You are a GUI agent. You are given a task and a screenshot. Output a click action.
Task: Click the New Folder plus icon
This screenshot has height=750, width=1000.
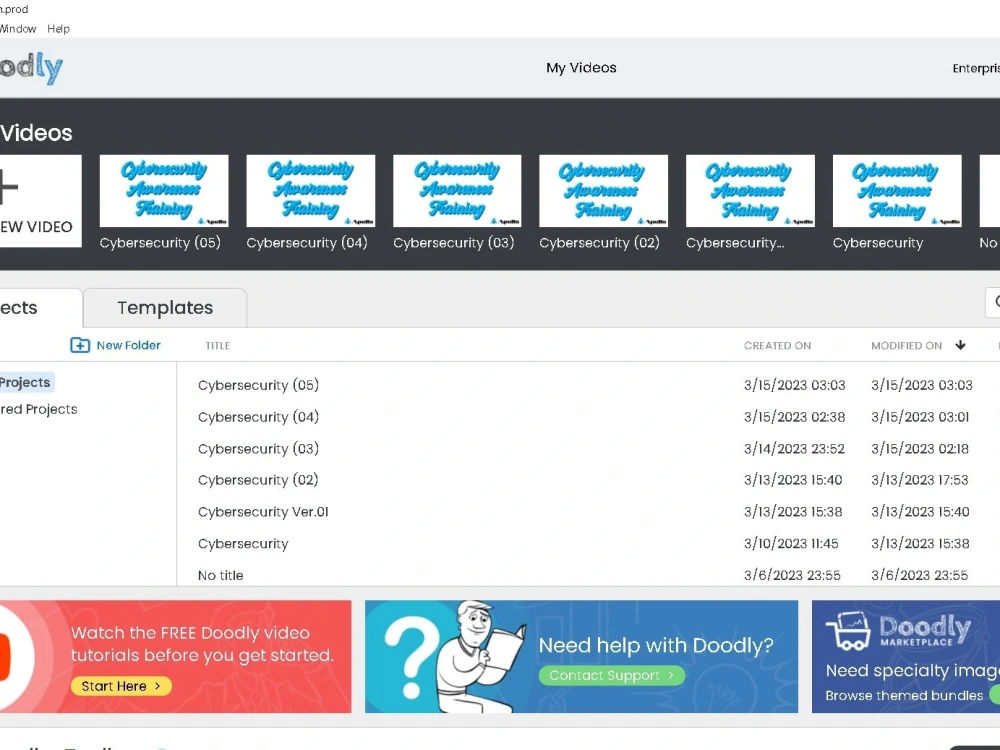tap(80, 345)
